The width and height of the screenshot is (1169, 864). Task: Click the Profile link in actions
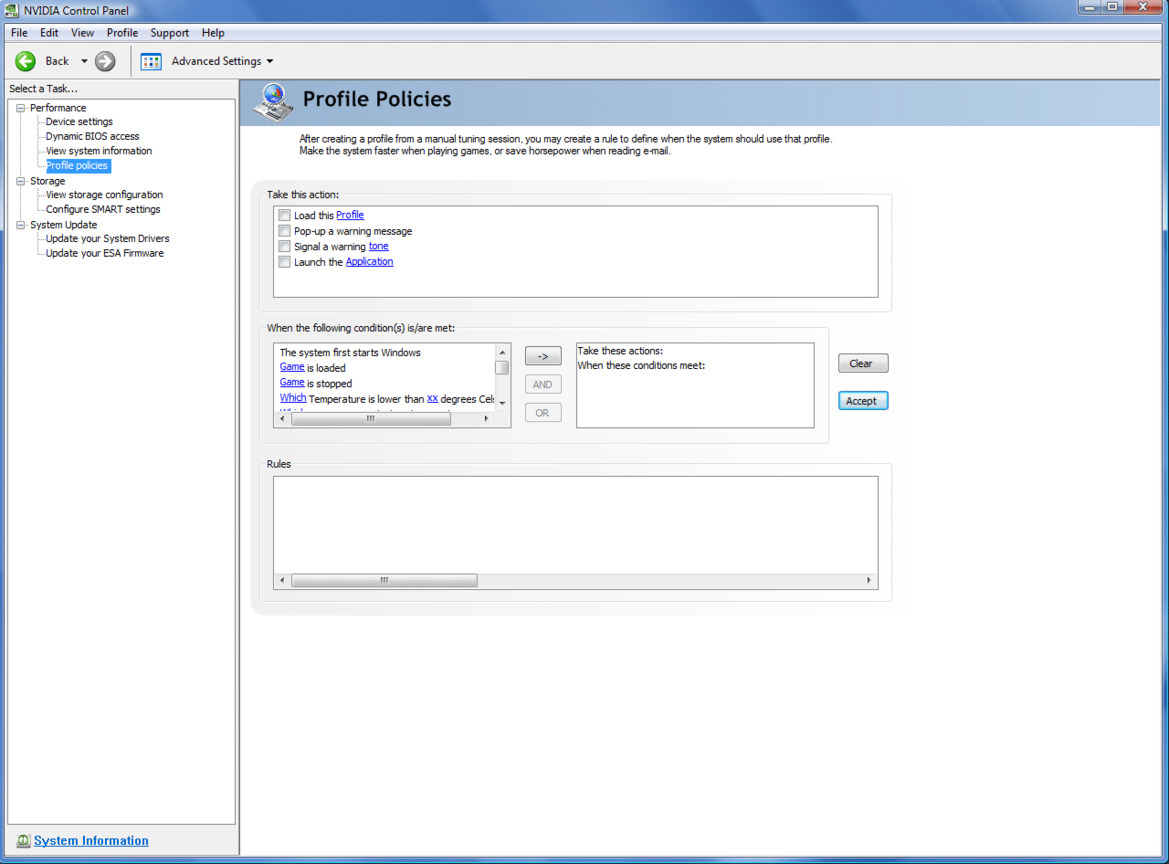[350, 215]
